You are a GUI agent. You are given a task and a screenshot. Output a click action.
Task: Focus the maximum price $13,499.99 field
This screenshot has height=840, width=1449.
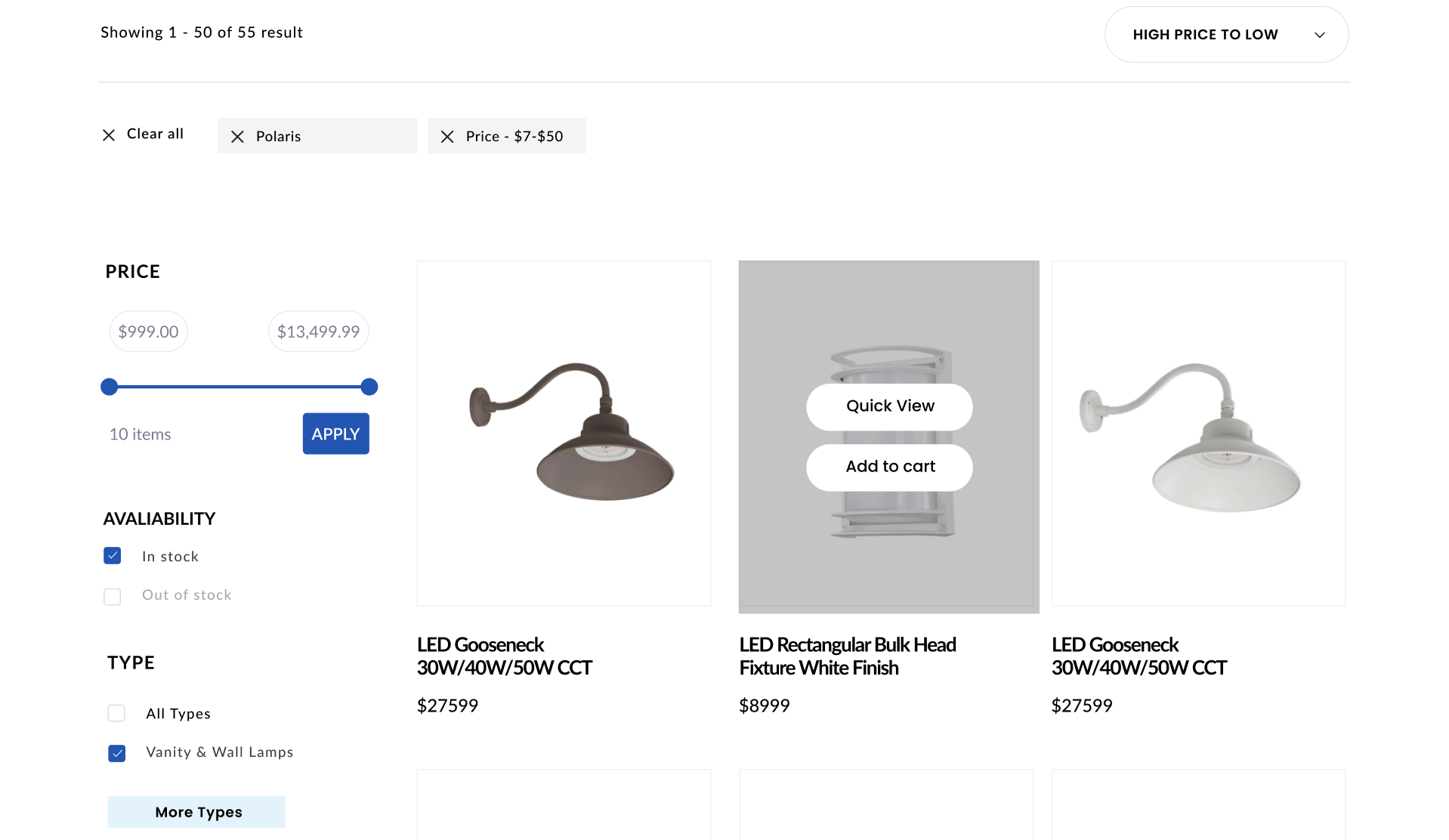tap(319, 332)
